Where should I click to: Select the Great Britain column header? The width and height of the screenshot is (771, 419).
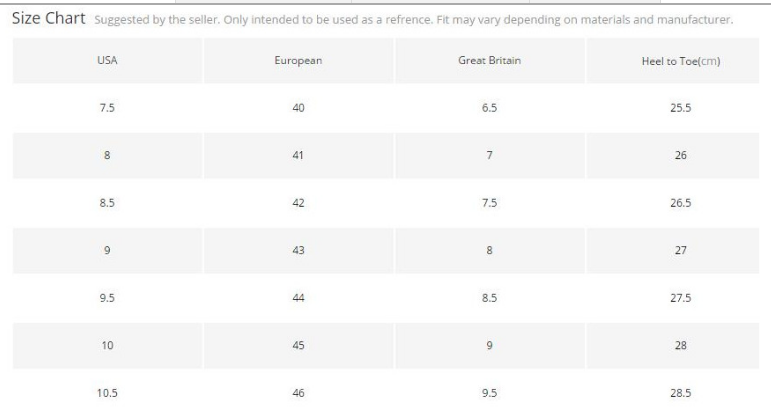(x=489, y=61)
